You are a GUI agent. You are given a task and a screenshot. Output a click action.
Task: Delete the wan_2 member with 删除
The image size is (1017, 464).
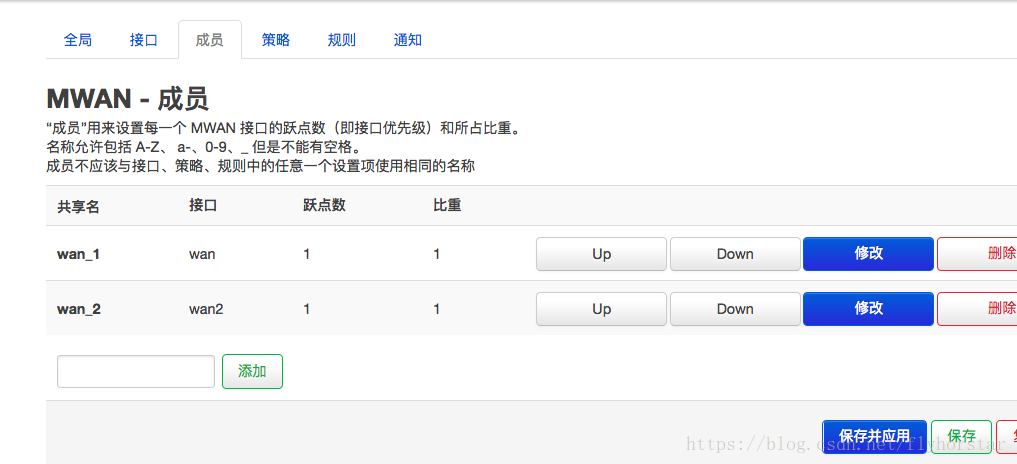[x=977, y=309]
